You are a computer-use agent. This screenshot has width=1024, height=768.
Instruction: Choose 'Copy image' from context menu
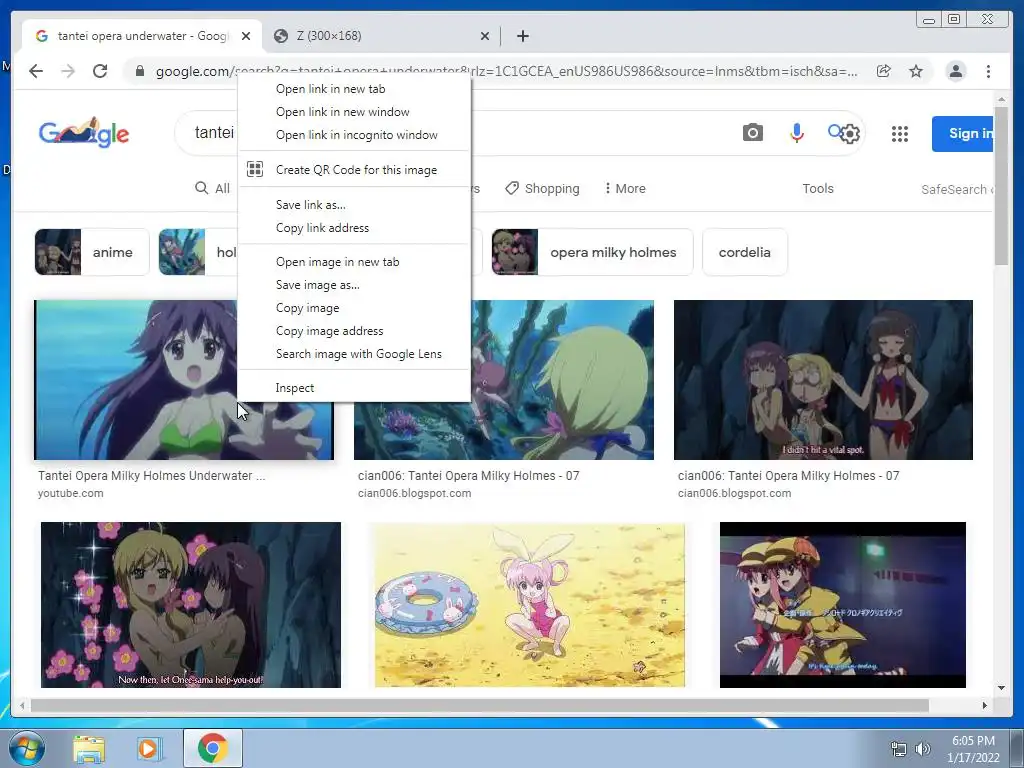pos(354,308)
